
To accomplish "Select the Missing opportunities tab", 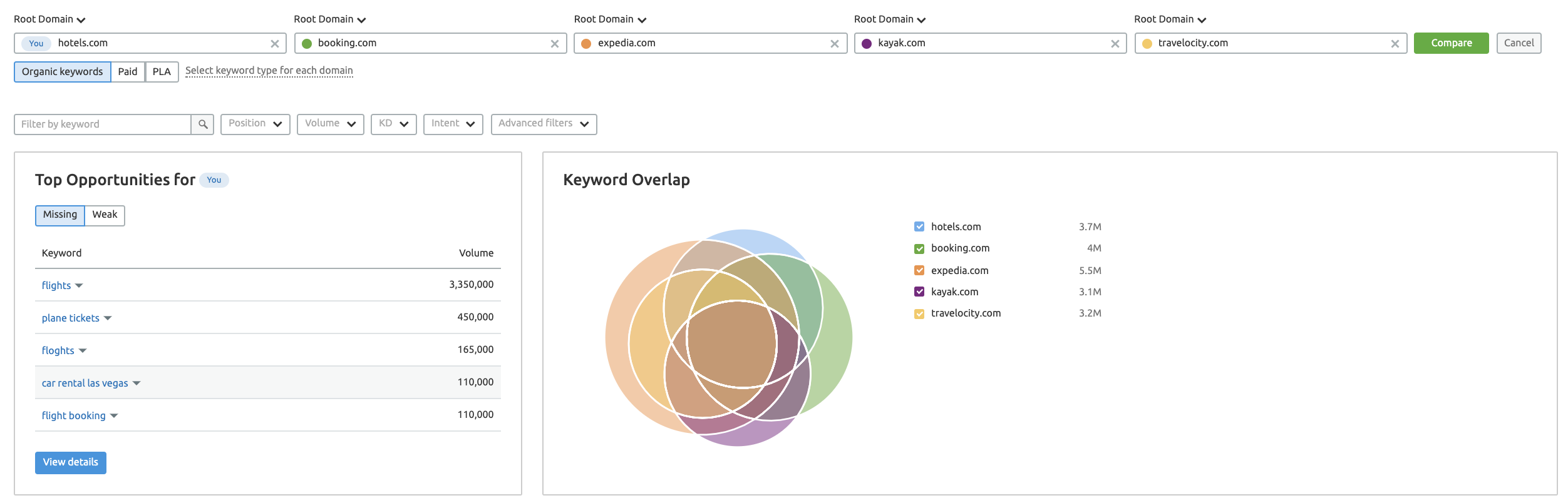I will (60, 215).
